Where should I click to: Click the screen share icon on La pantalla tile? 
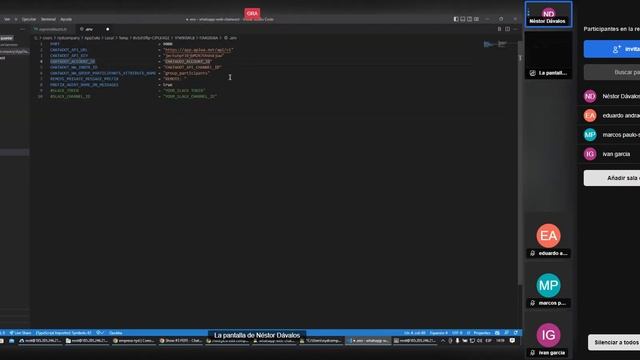(x=533, y=73)
